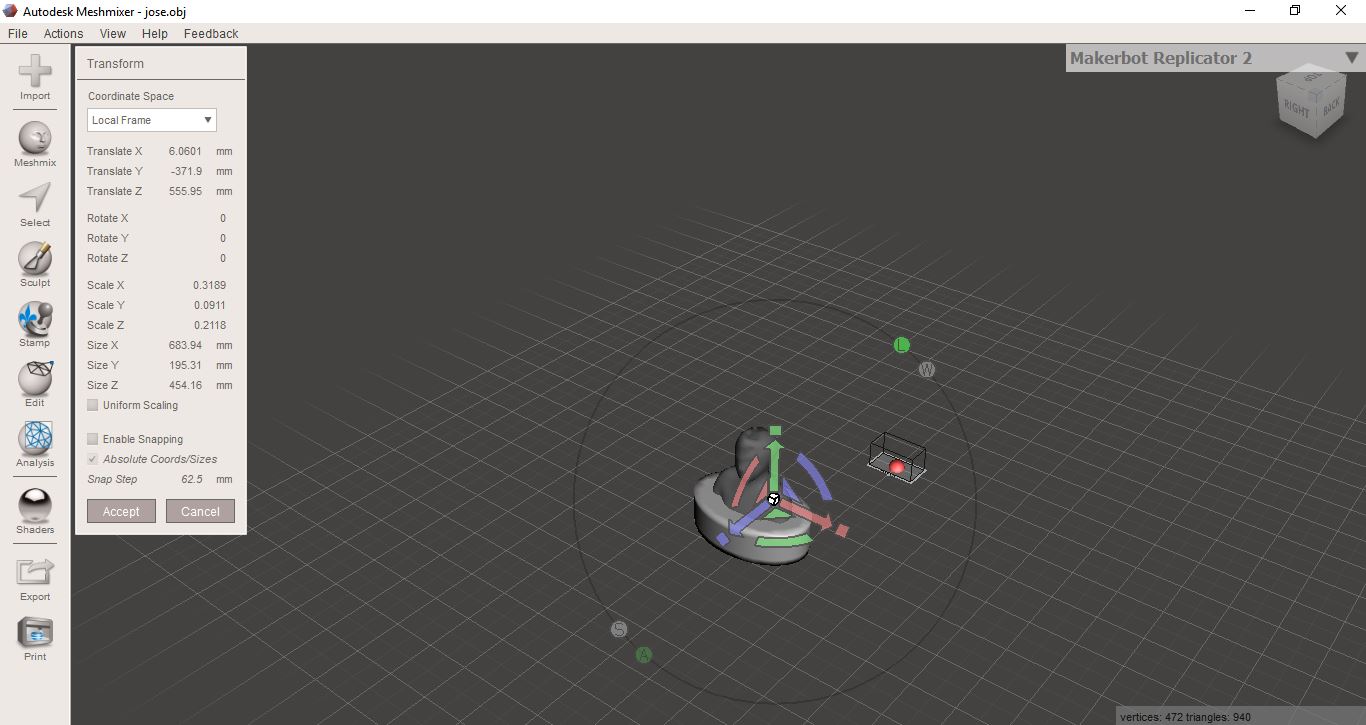This screenshot has width=1366, height=725.
Task: Open the View menu
Action: click(x=113, y=33)
